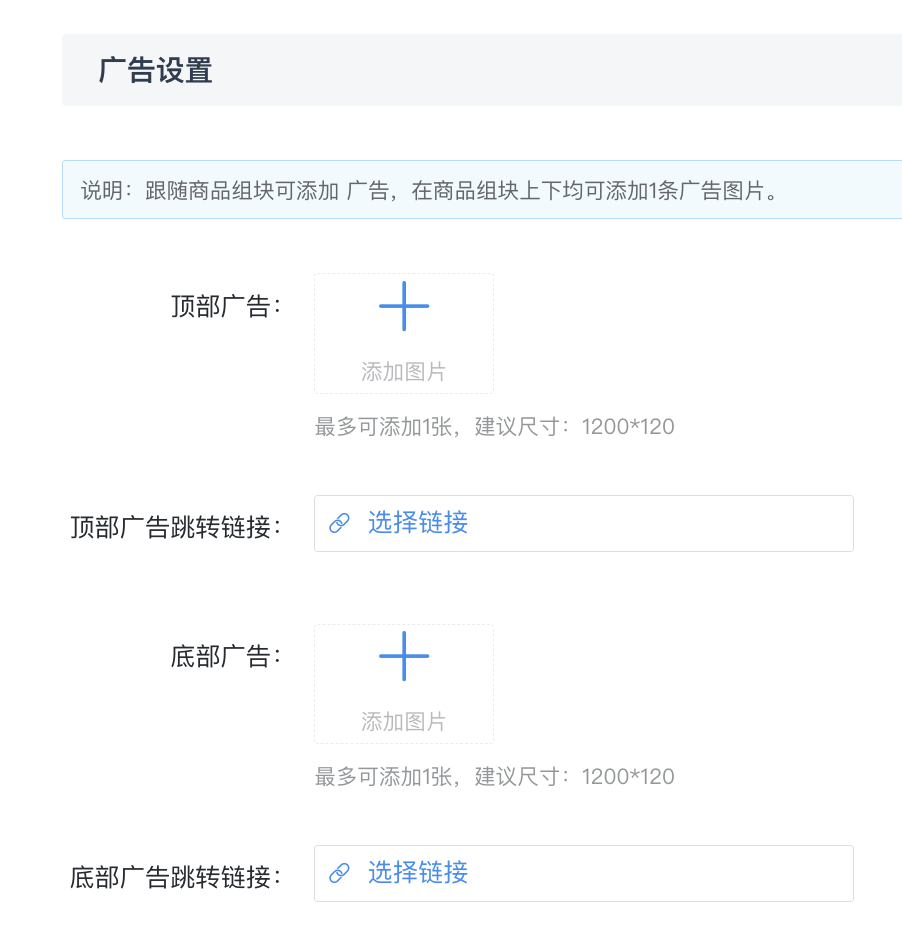The width and height of the screenshot is (902, 936).
Task: Focus the 顶部广告跳转链接 input field
Action: 584,524
